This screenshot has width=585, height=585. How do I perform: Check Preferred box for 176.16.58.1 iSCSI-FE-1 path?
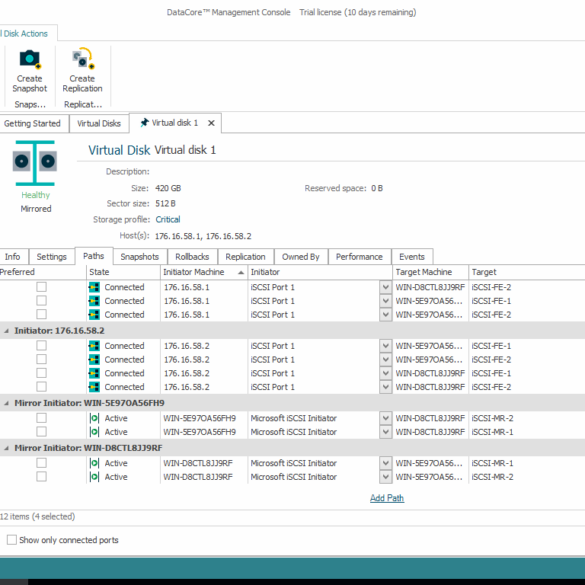[41, 301]
